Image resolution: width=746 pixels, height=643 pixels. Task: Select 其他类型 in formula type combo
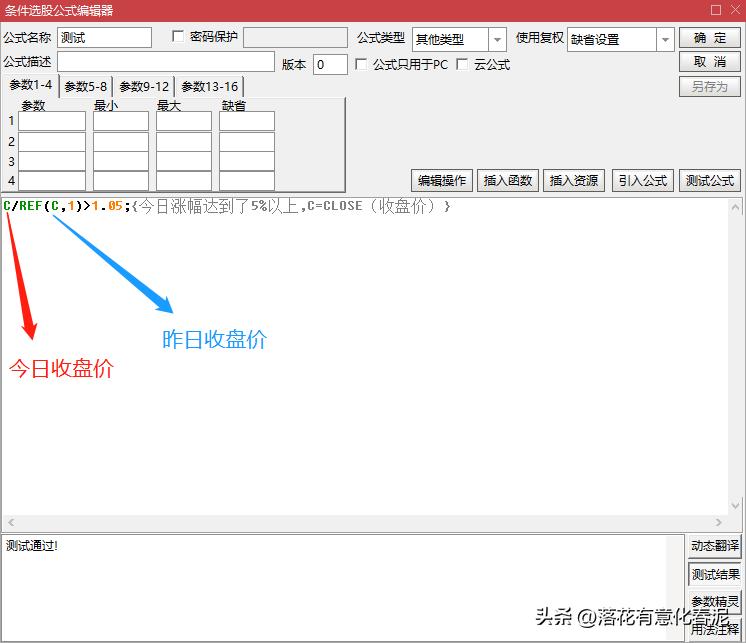450,39
